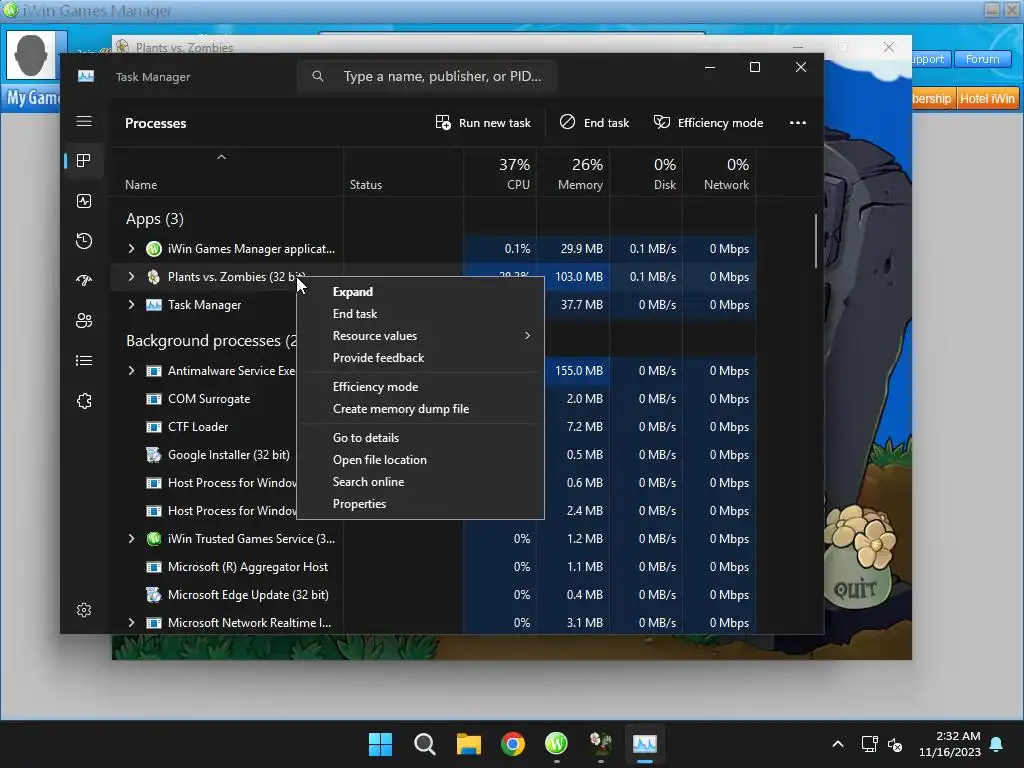The height and width of the screenshot is (768, 1024).
Task: Click End task in Task Manager toolbar
Action: pyautogui.click(x=594, y=123)
